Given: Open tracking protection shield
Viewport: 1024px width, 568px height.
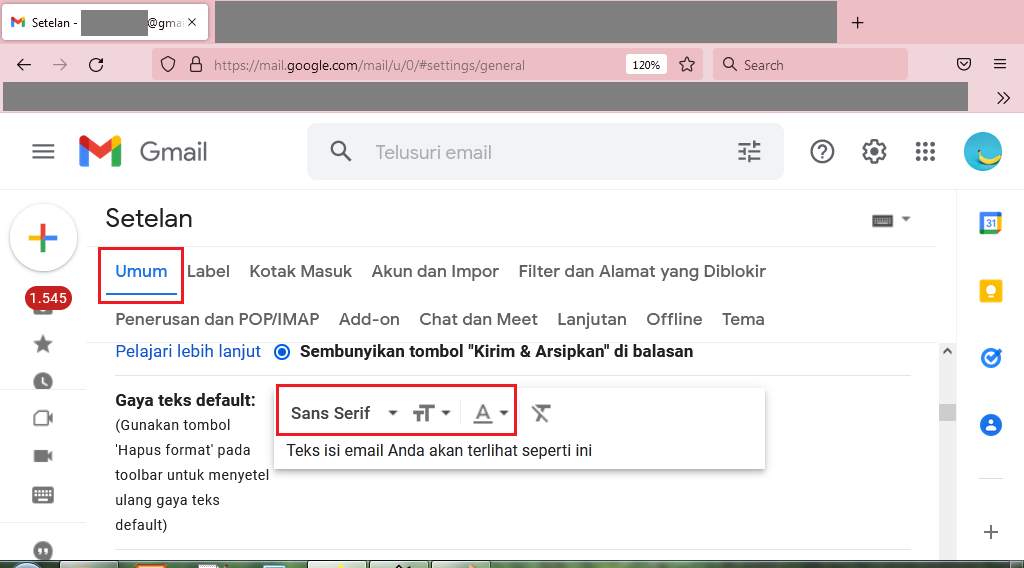Looking at the screenshot, I should pyautogui.click(x=168, y=65).
